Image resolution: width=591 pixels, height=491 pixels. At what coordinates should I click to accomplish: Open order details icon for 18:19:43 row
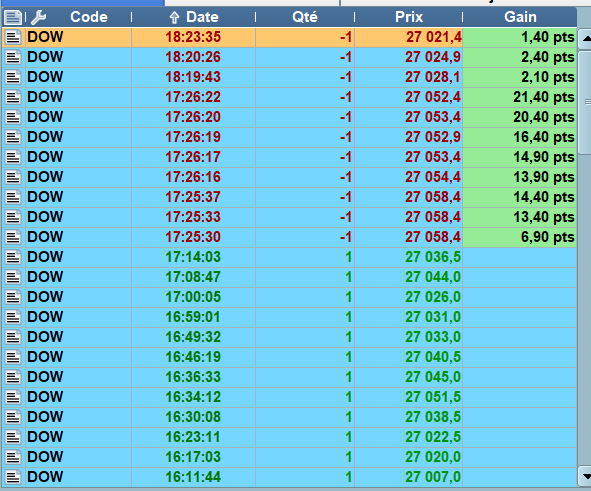[x=13, y=77]
